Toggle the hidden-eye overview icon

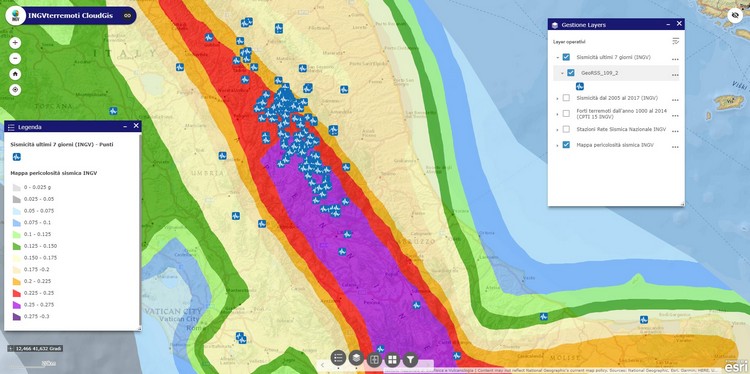(735, 15)
